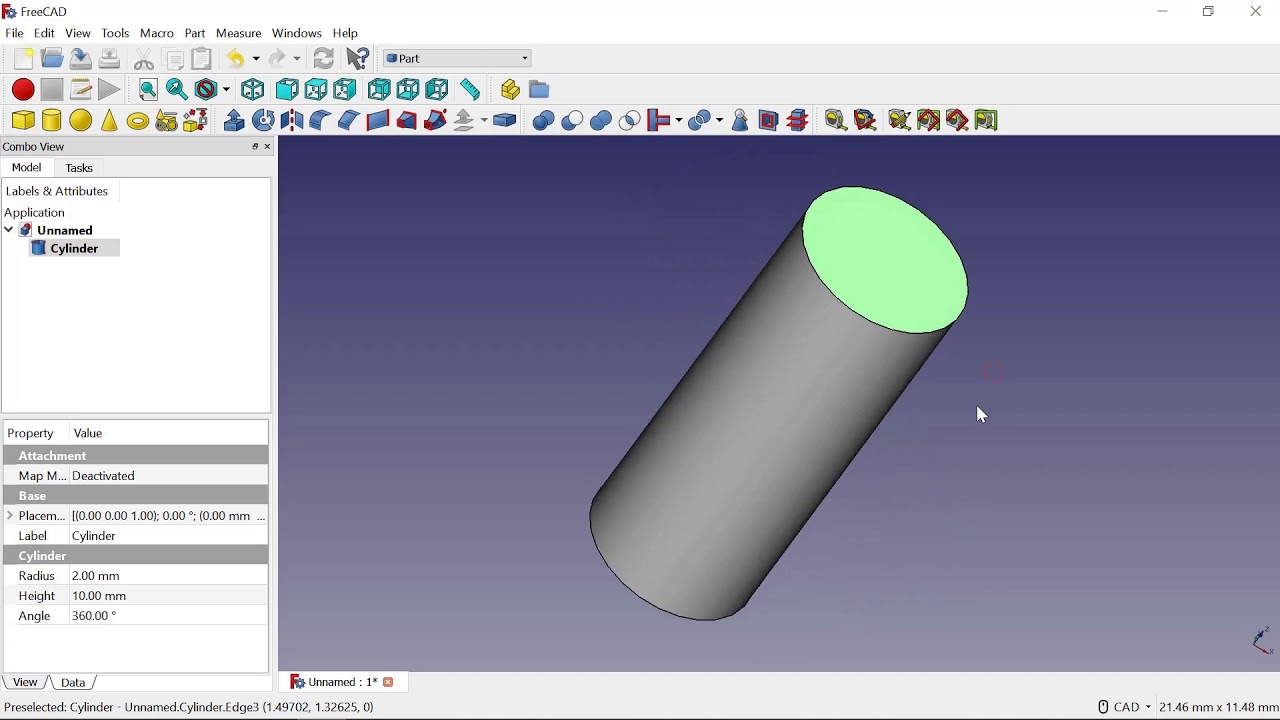Collapse the Unnamed document tree node
The height and width of the screenshot is (720, 1280).
9,231
